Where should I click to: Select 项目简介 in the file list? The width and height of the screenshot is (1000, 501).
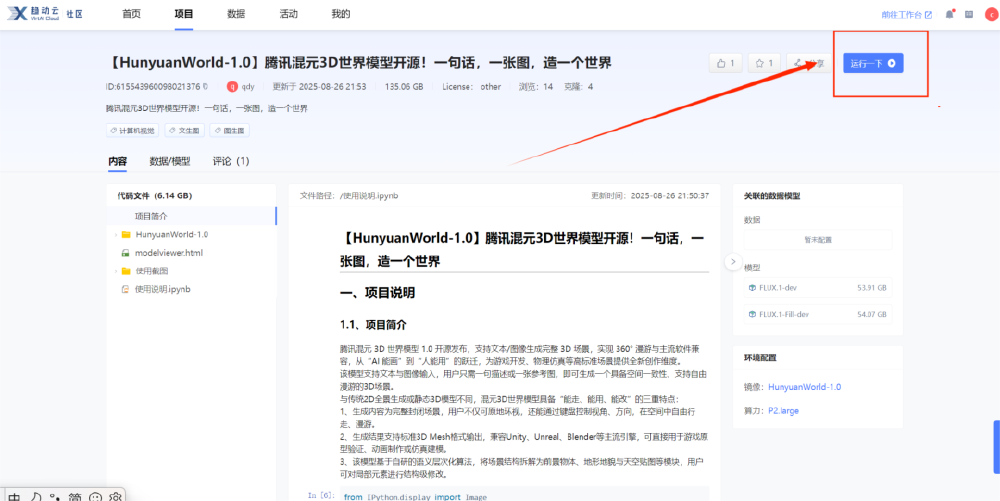191,216
